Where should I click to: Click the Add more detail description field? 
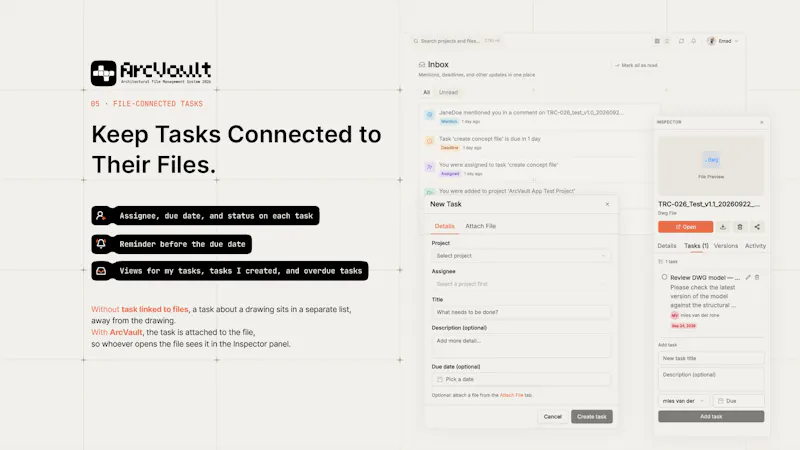[x=521, y=345]
